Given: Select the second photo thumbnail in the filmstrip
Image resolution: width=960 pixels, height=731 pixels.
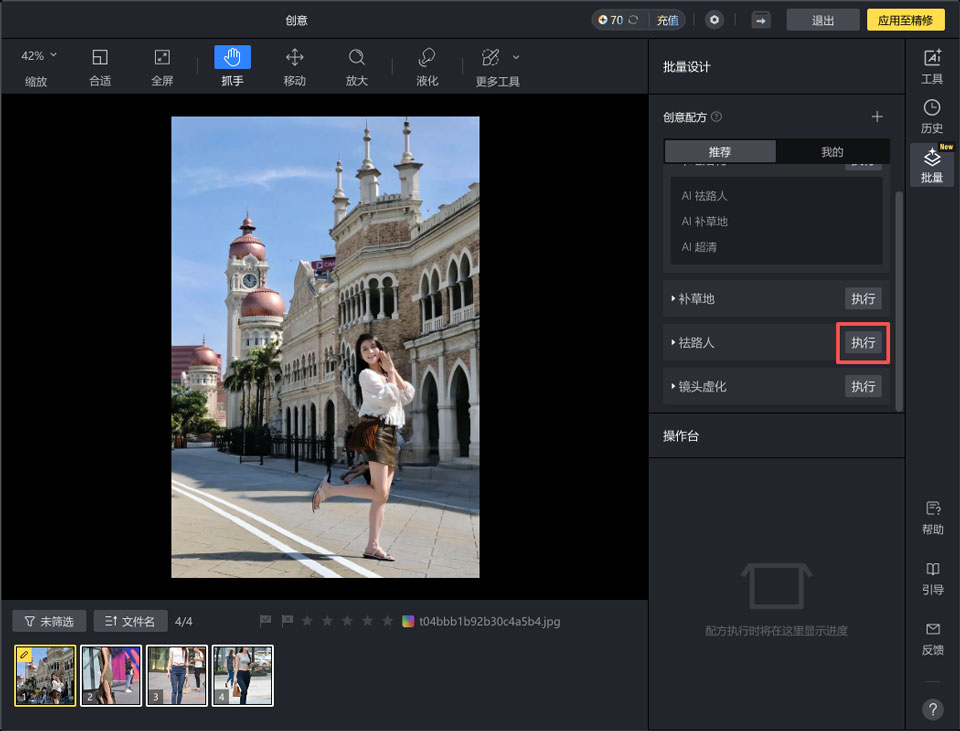Looking at the screenshot, I should click(x=110, y=675).
